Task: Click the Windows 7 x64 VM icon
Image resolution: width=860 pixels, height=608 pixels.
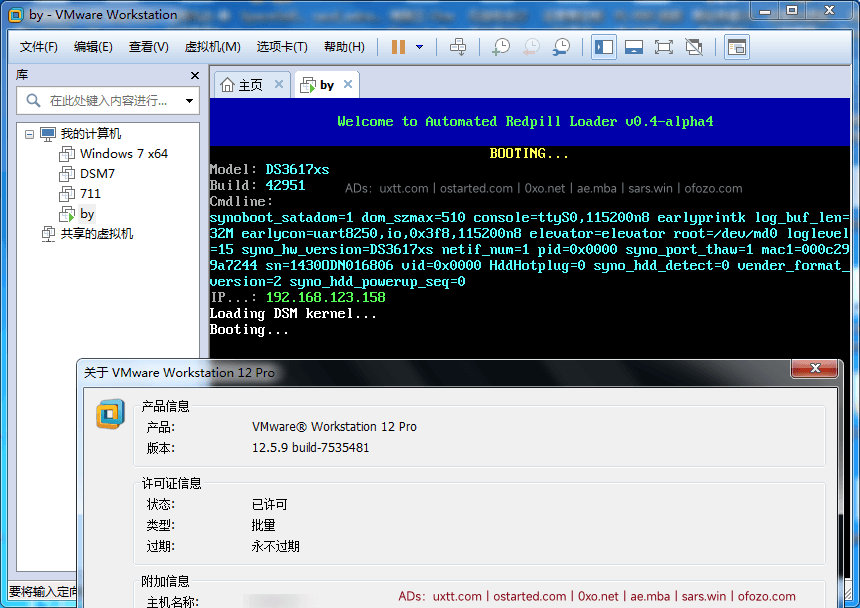Action: [x=67, y=154]
